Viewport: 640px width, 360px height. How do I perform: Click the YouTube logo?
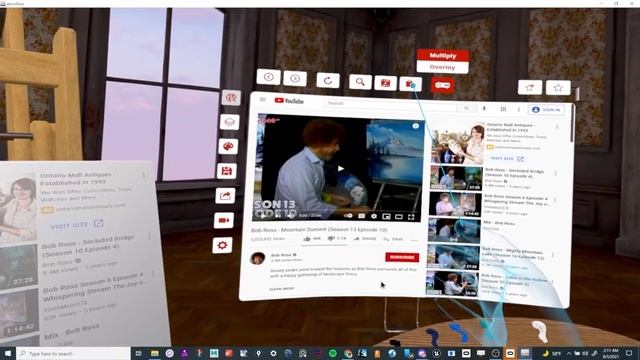coord(289,101)
